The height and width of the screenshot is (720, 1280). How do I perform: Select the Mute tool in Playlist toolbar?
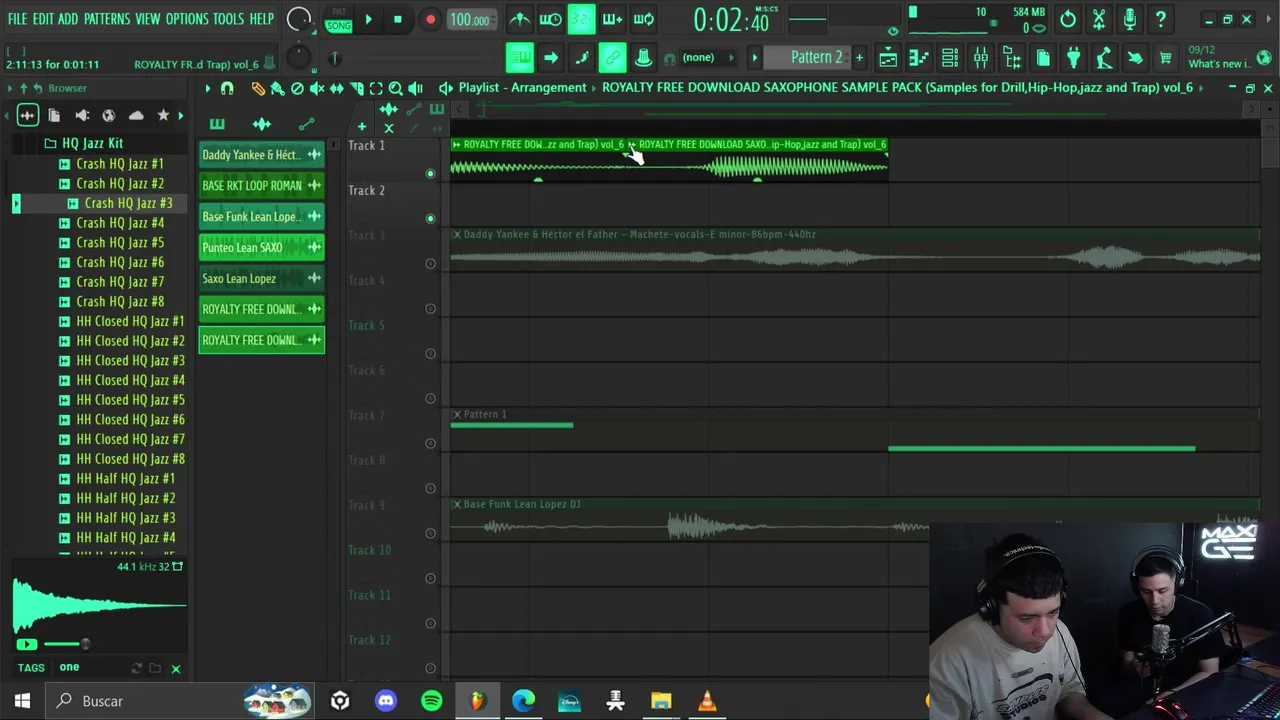click(317, 88)
